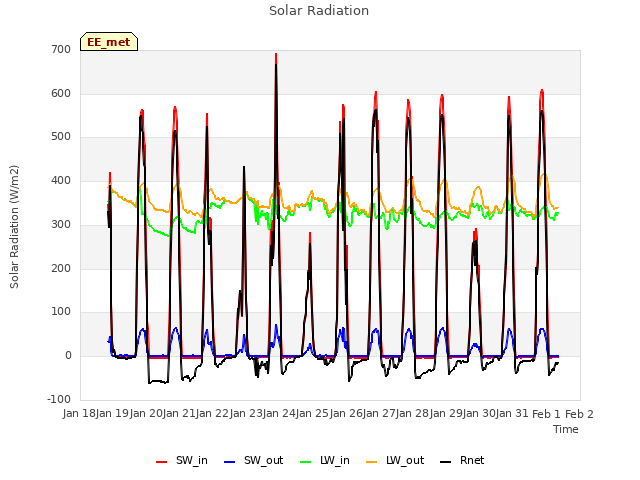Click the Jan 30 x-axis tick label

479,414
